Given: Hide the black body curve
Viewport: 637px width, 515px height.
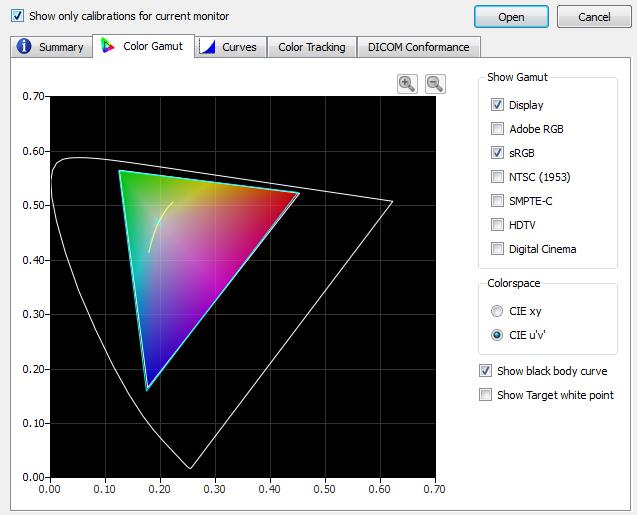Looking at the screenshot, I should point(485,371).
